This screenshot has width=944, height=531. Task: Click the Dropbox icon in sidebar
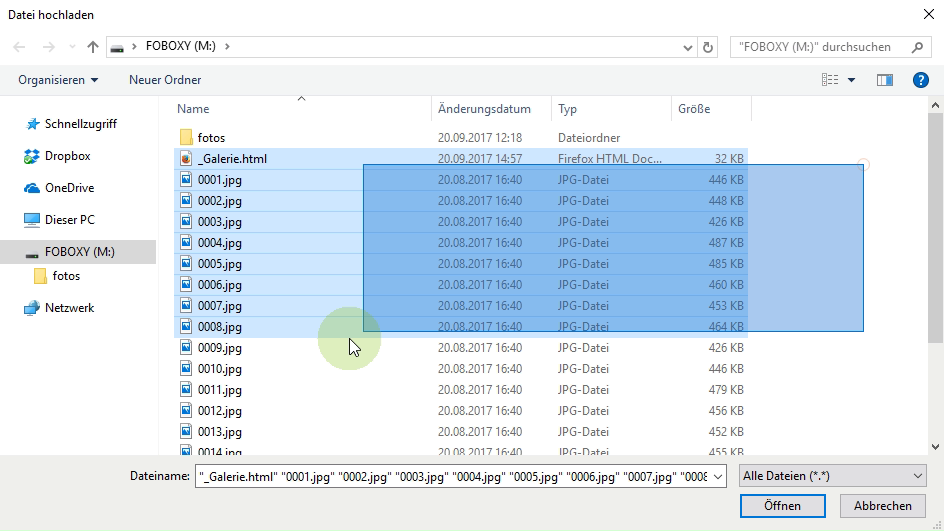click(32, 156)
